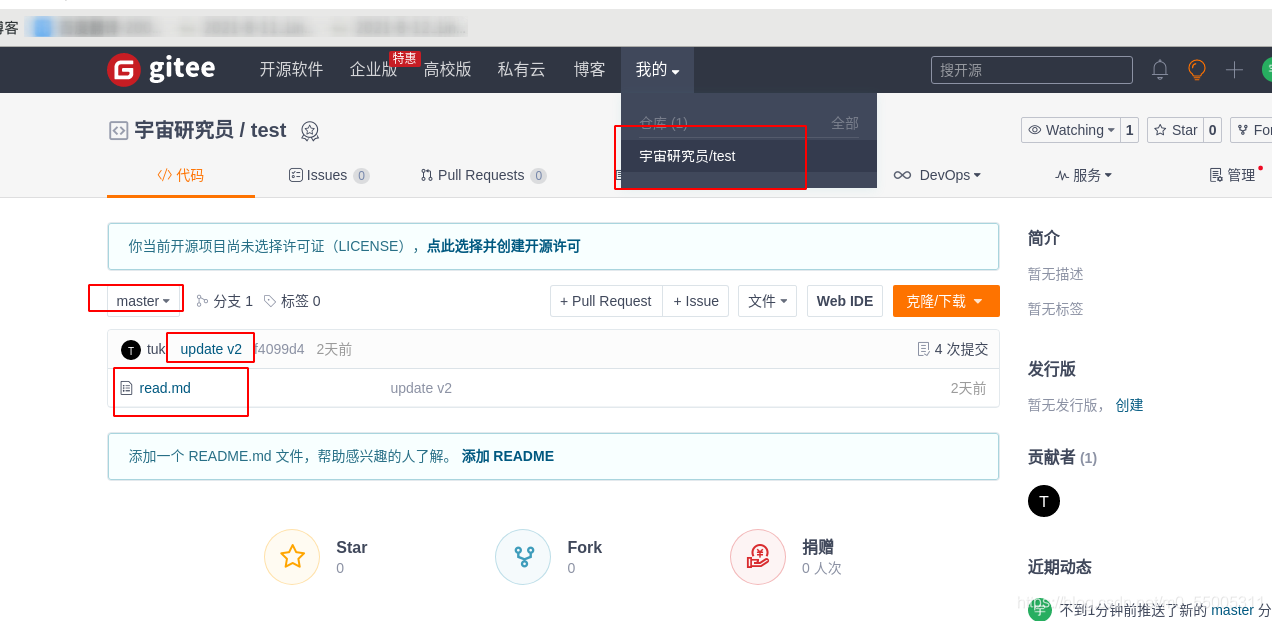This screenshot has width=1272, height=621.
Task: Open the Issues tab
Action: (329, 175)
